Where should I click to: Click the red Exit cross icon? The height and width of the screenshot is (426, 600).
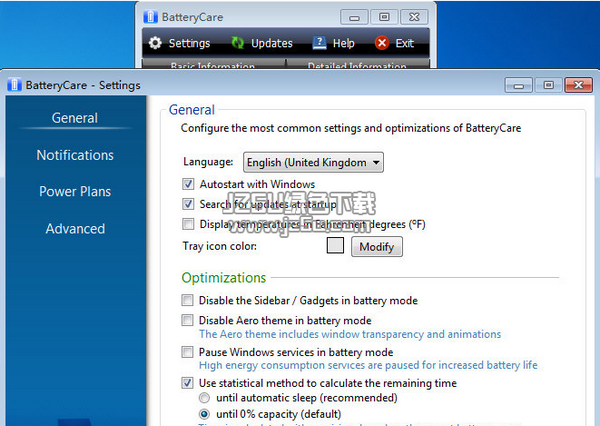[382, 43]
